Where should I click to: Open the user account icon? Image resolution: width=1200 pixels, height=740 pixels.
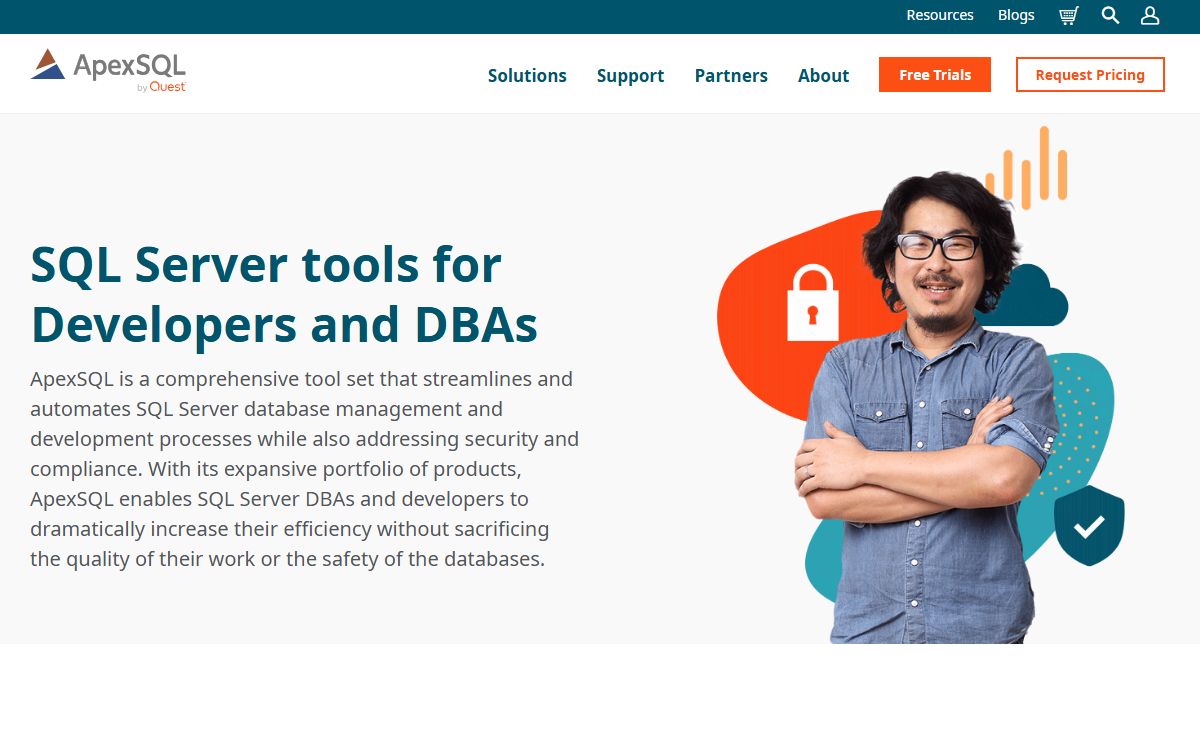click(1150, 15)
